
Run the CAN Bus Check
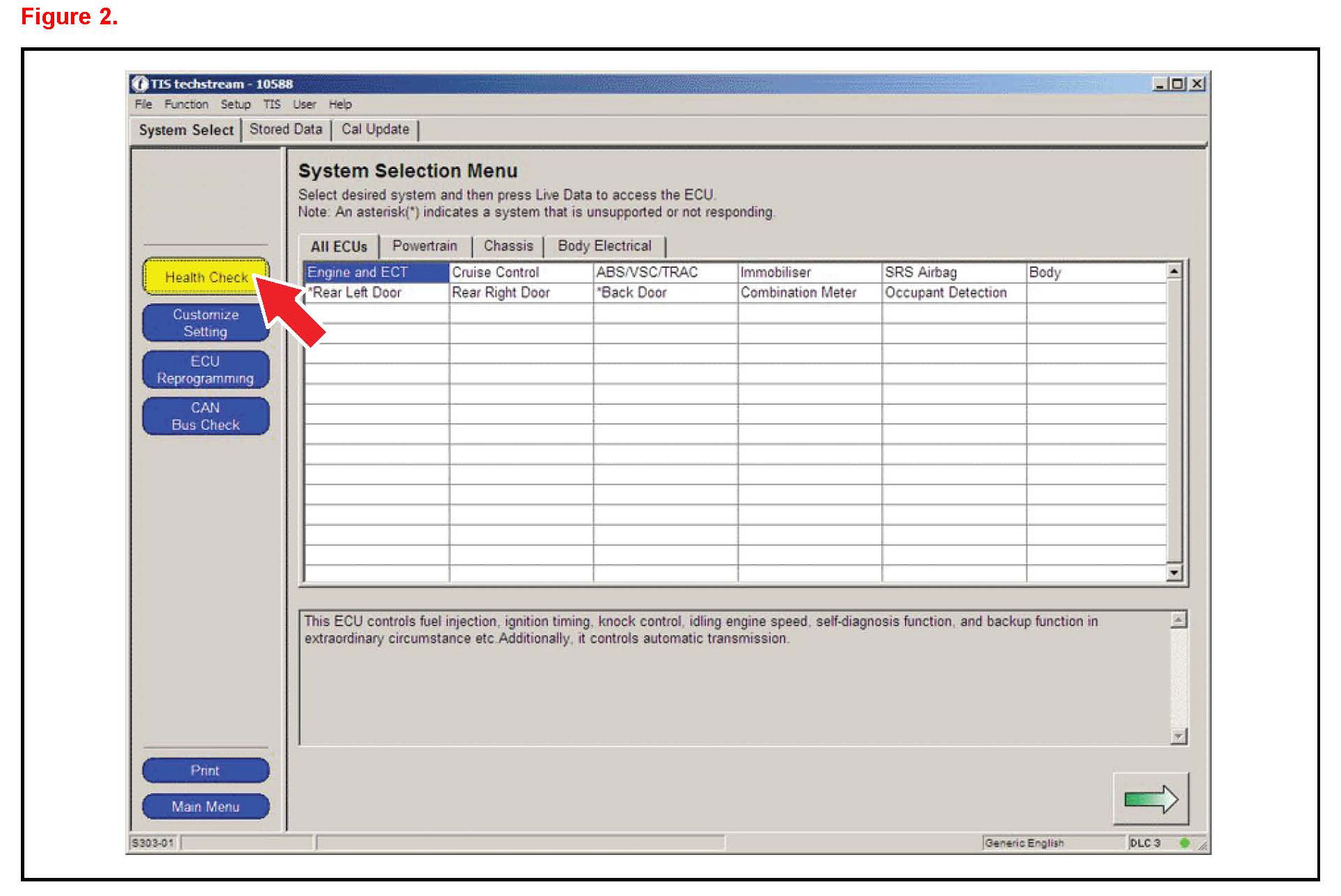click(x=205, y=416)
